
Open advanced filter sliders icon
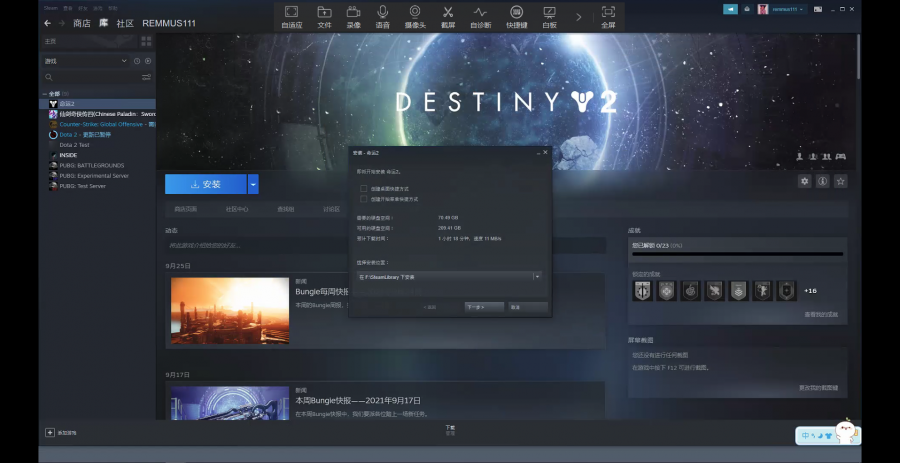(146, 77)
